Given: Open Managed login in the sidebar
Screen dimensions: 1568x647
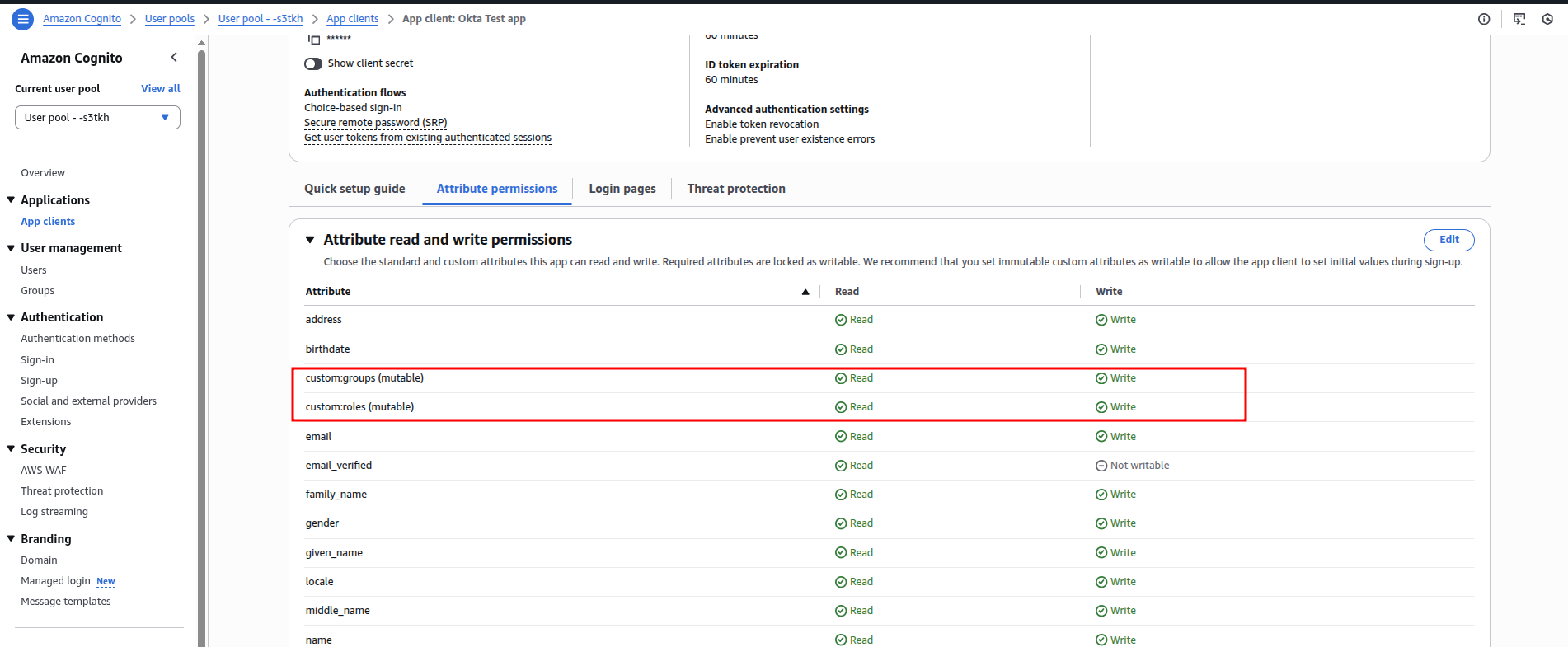Looking at the screenshot, I should coord(55,581).
